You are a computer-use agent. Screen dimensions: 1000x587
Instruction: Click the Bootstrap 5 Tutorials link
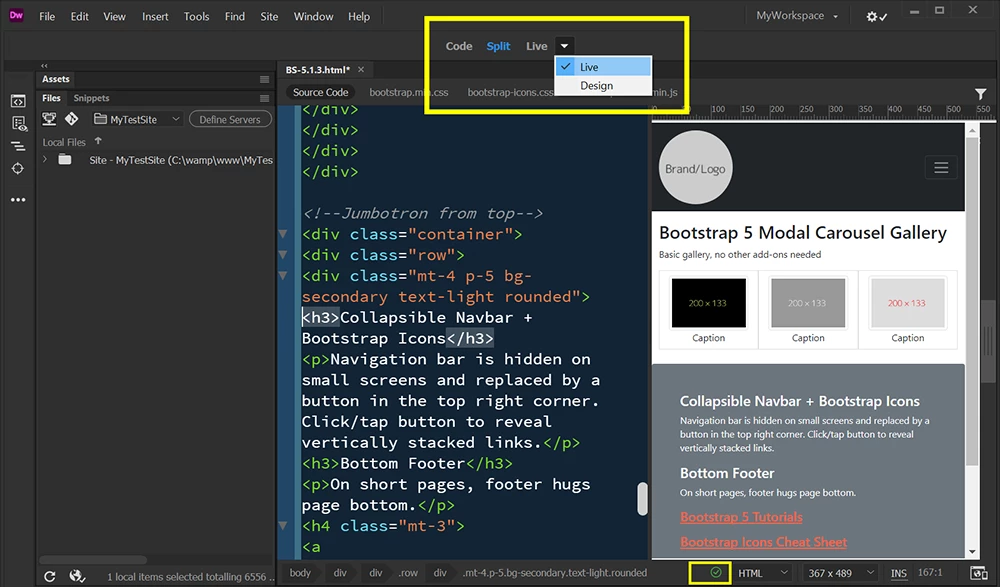(741, 517)
